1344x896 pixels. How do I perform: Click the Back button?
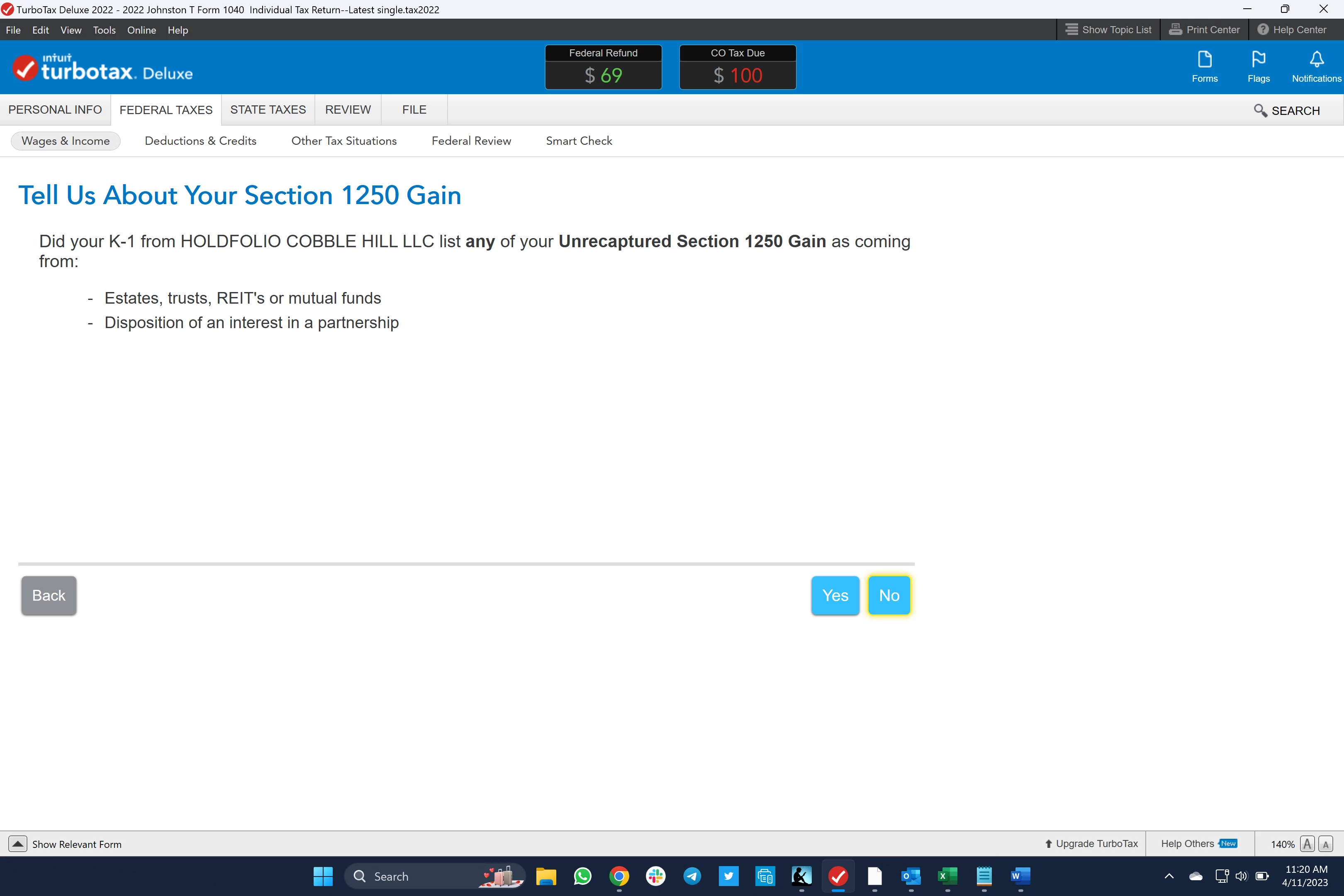pyautogui.click(x=49, y=595)
